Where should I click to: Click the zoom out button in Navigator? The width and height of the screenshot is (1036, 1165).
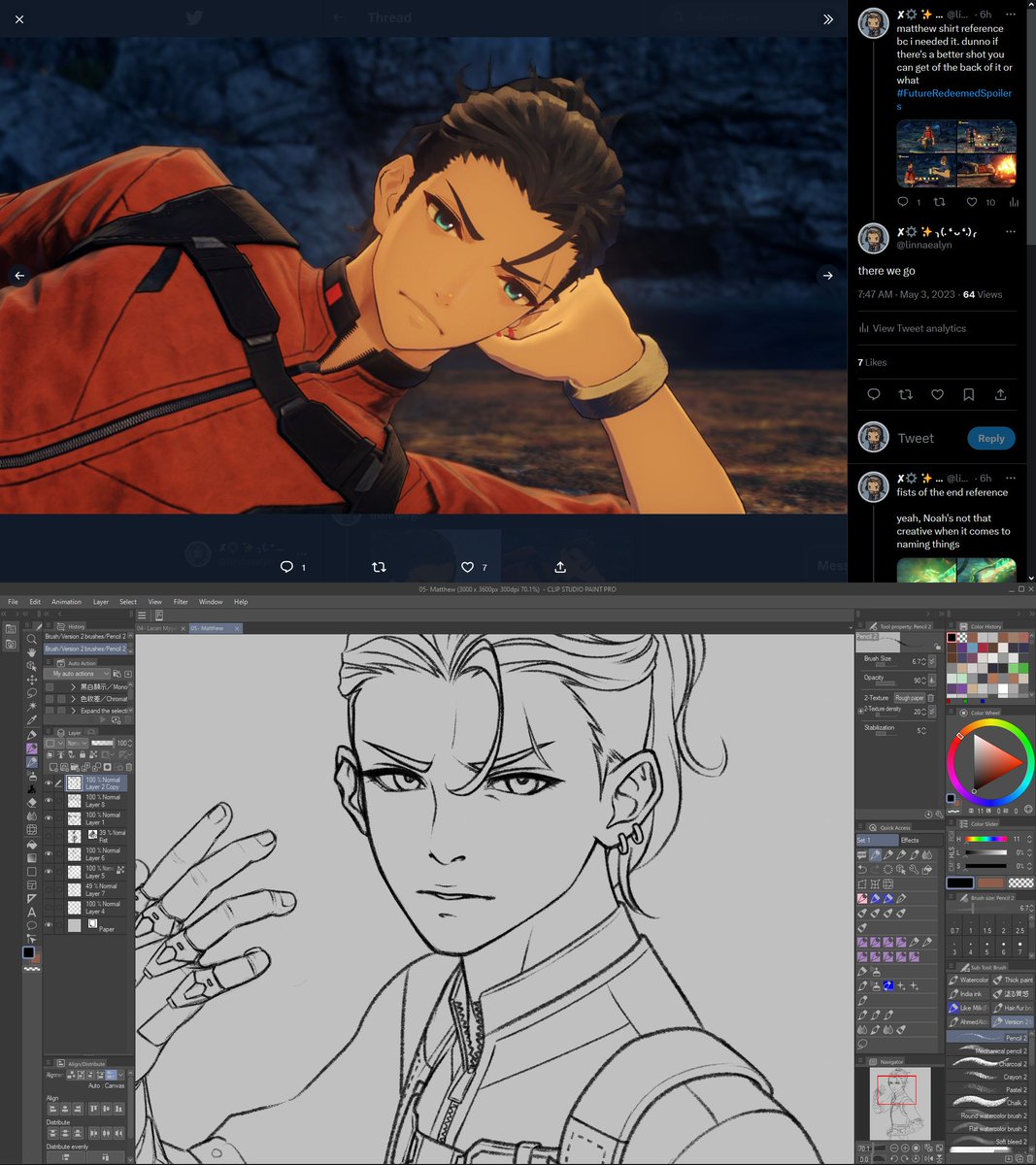click(x=894, y=1148)
